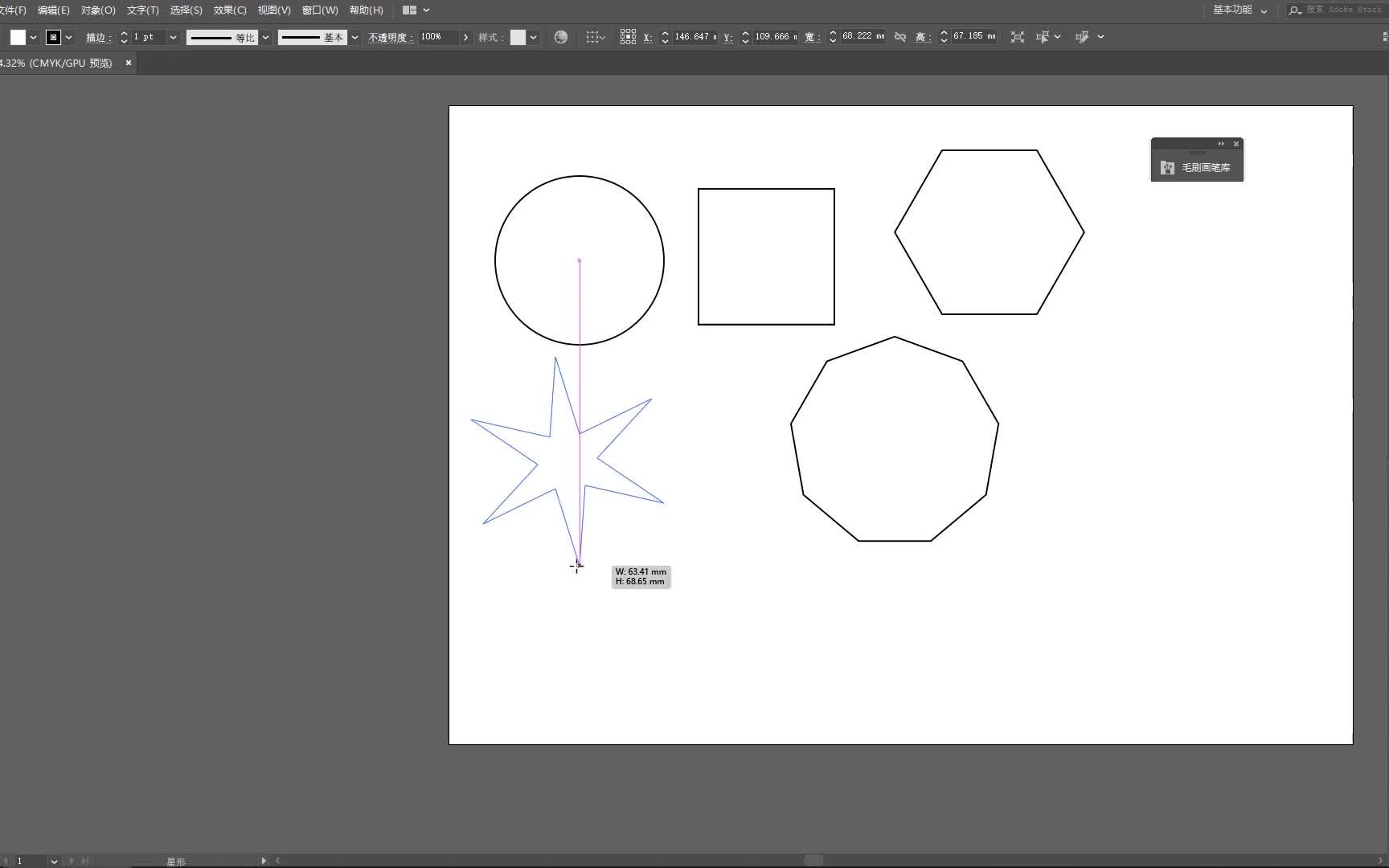The image size is (1389, 868).
Task: Click the 不透明度 opacity label
Action: pyautogui.click(x=391, y=37)
